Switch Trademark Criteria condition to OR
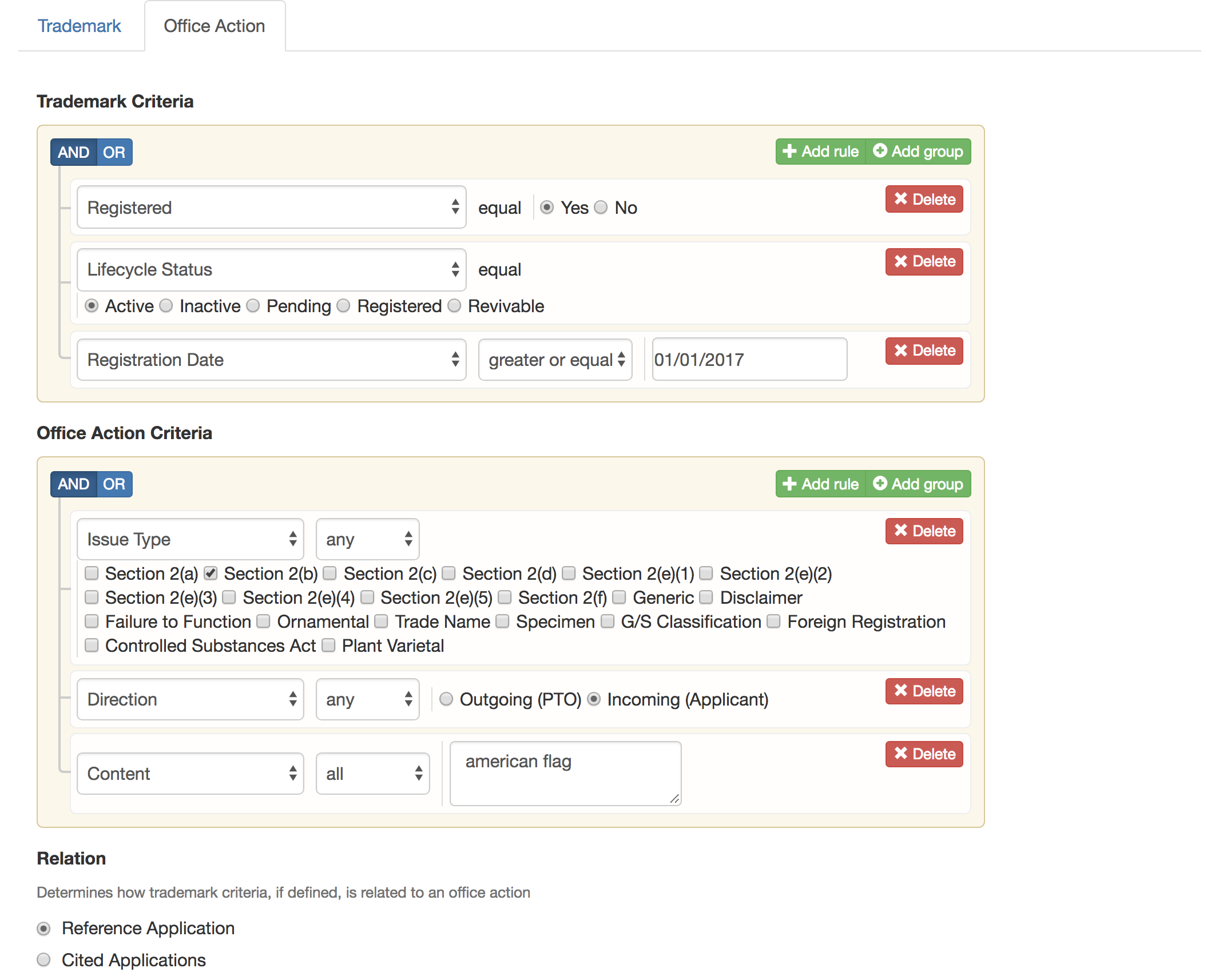This screenshot has height=980, width=1207. [114, 152]
